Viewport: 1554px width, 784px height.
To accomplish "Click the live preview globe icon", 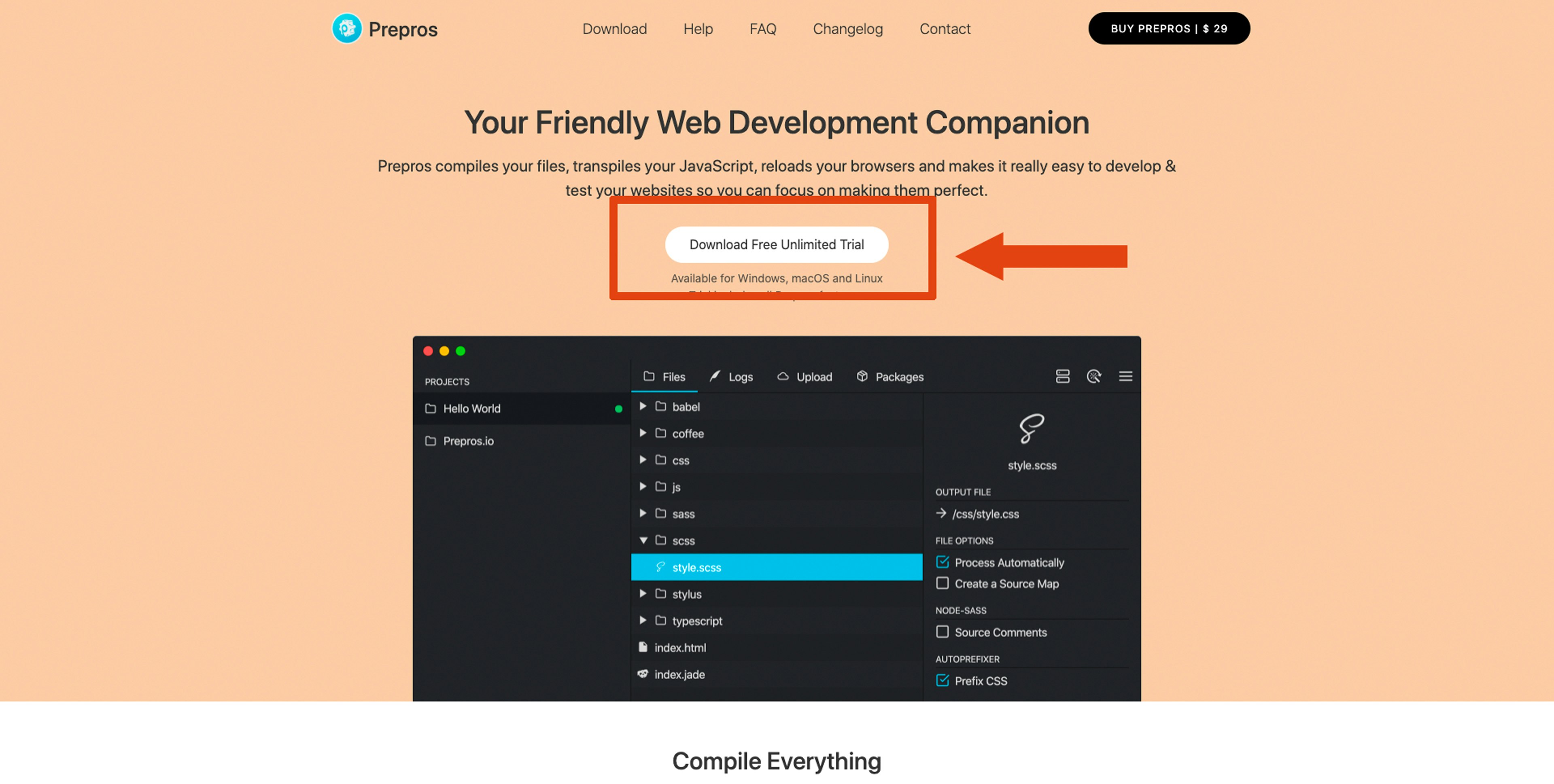I will (x=1094, y=376).
